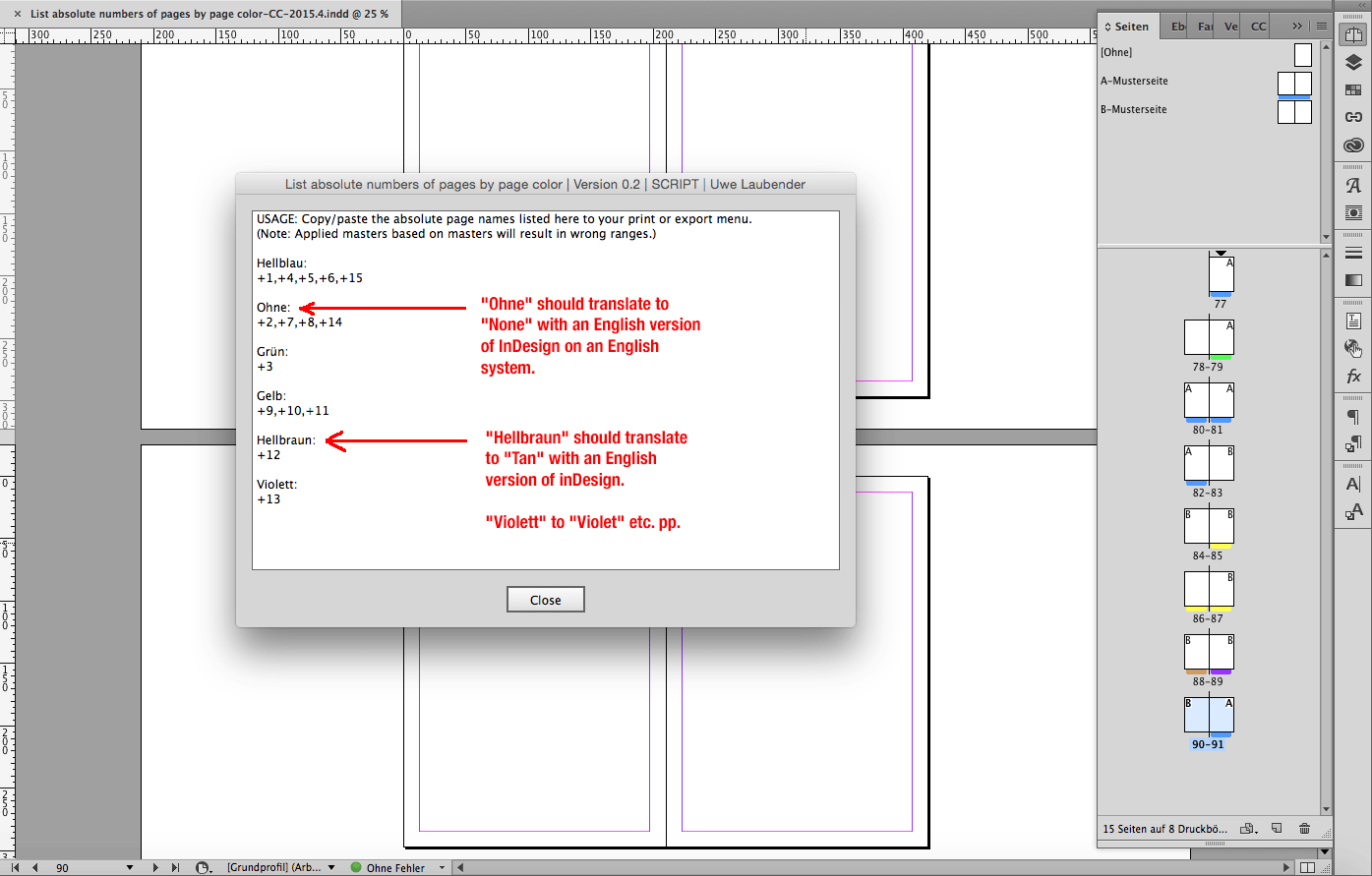Open the Swatches panel icon
1372x876 pixels.
point(1353,90)
